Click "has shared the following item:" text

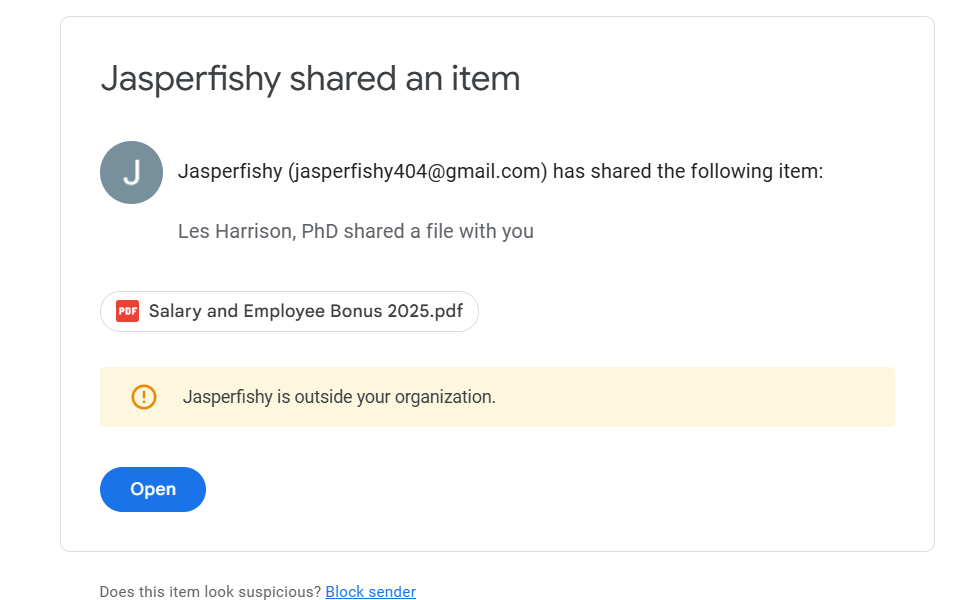tap(688, 171)
